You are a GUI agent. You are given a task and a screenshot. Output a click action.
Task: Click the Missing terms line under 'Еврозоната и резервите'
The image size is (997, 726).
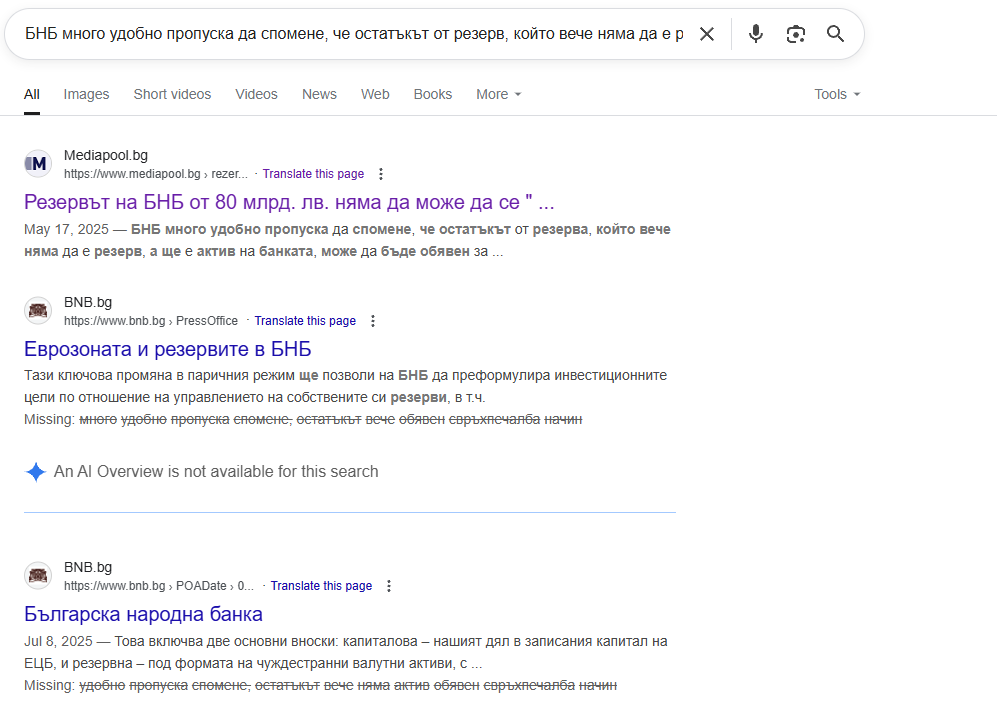[x=303, y=420]
